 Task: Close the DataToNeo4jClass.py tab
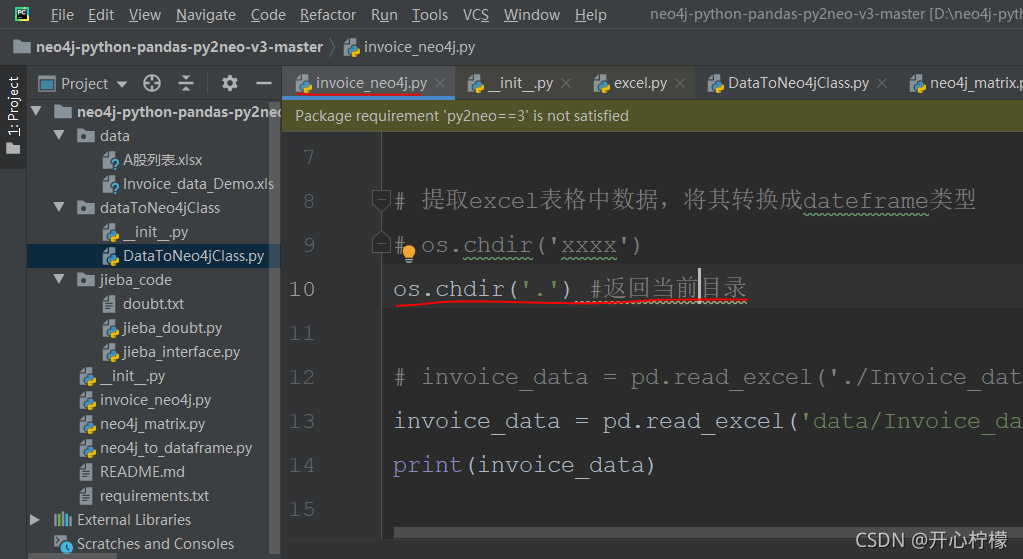click(x=881, y=83)
